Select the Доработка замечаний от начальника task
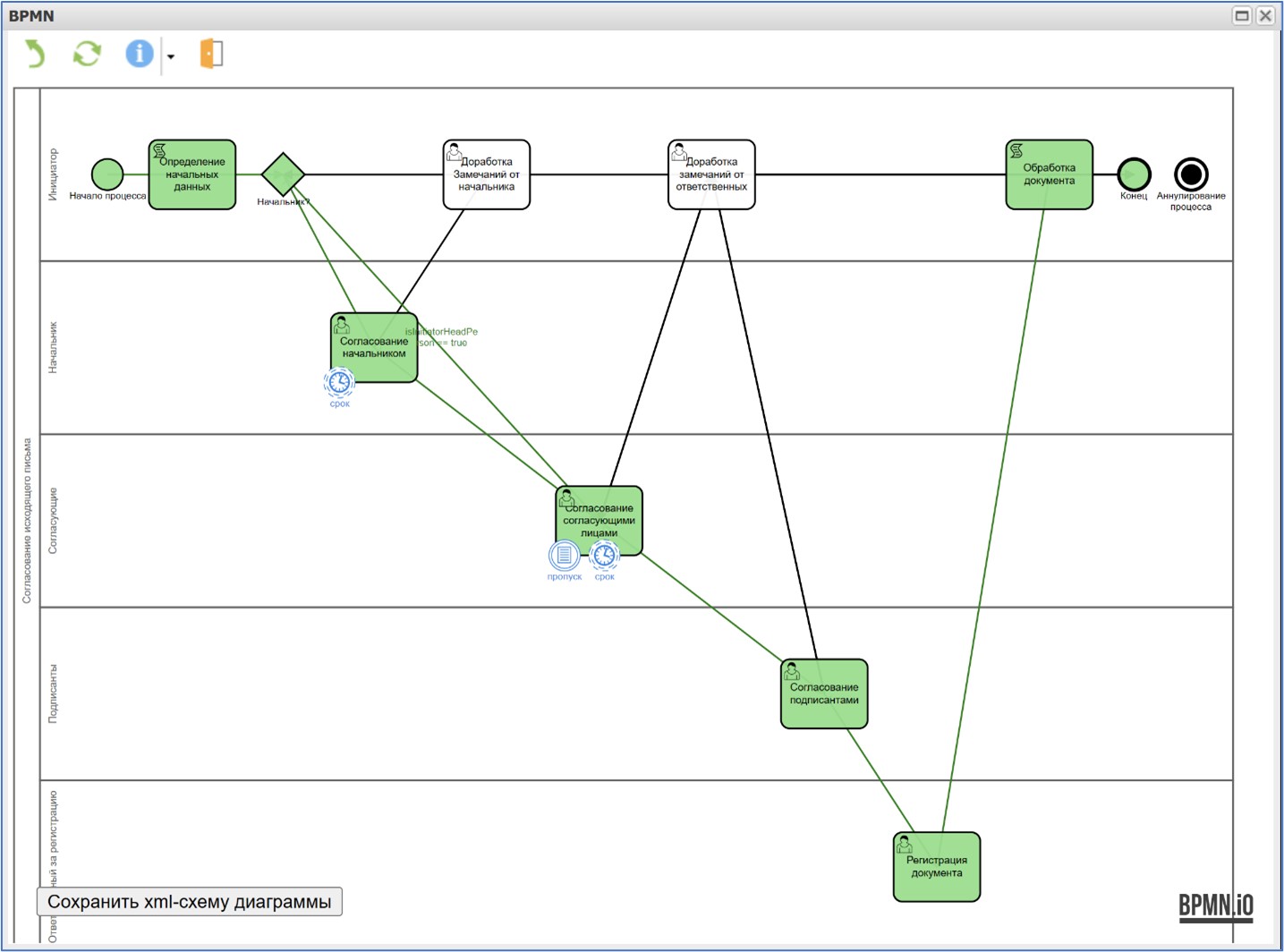The height and width of the screenshot is (952, 1284). [x=486, y=174]
